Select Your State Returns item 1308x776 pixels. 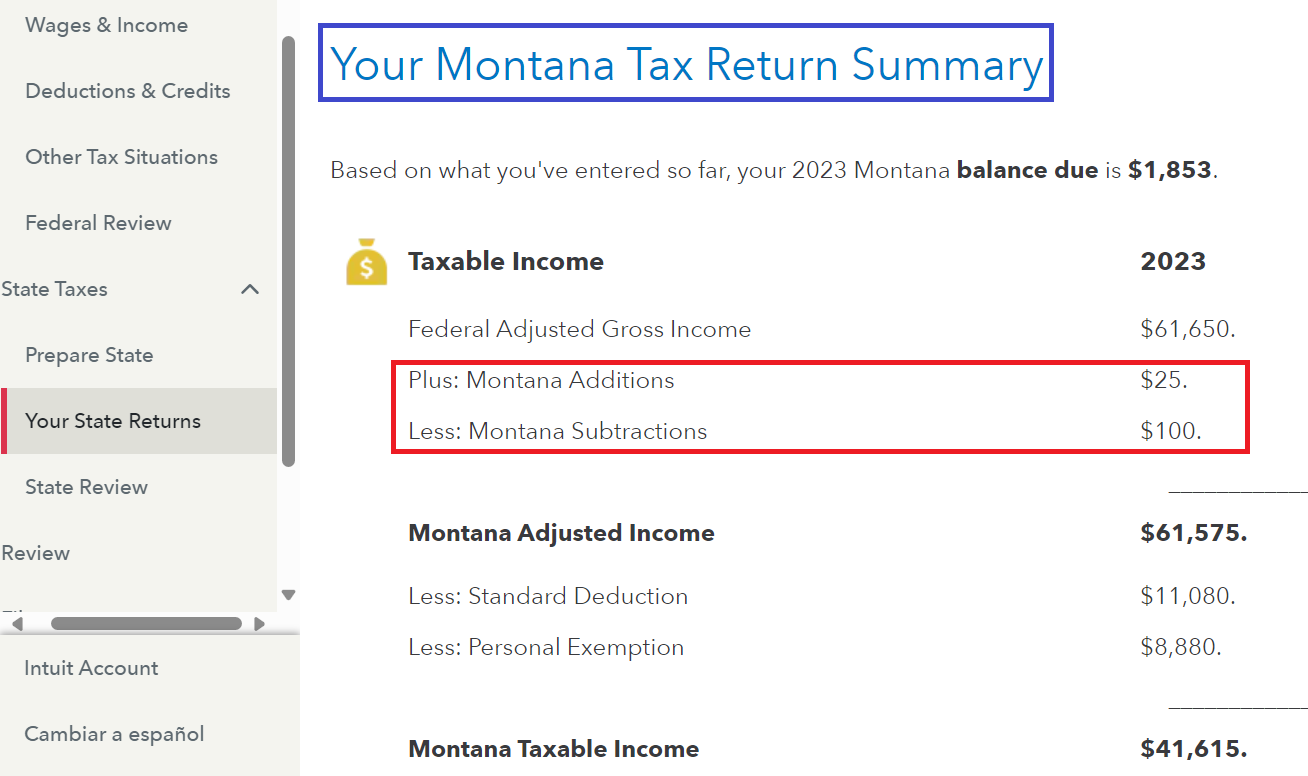[139, 421]
